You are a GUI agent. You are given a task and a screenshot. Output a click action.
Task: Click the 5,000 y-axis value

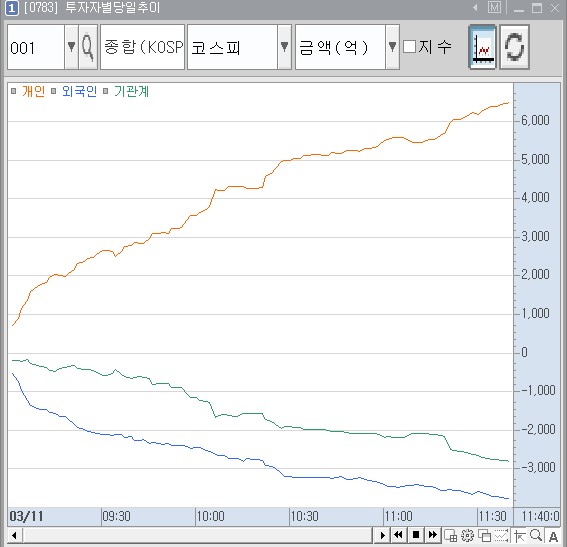pos(535,159)
